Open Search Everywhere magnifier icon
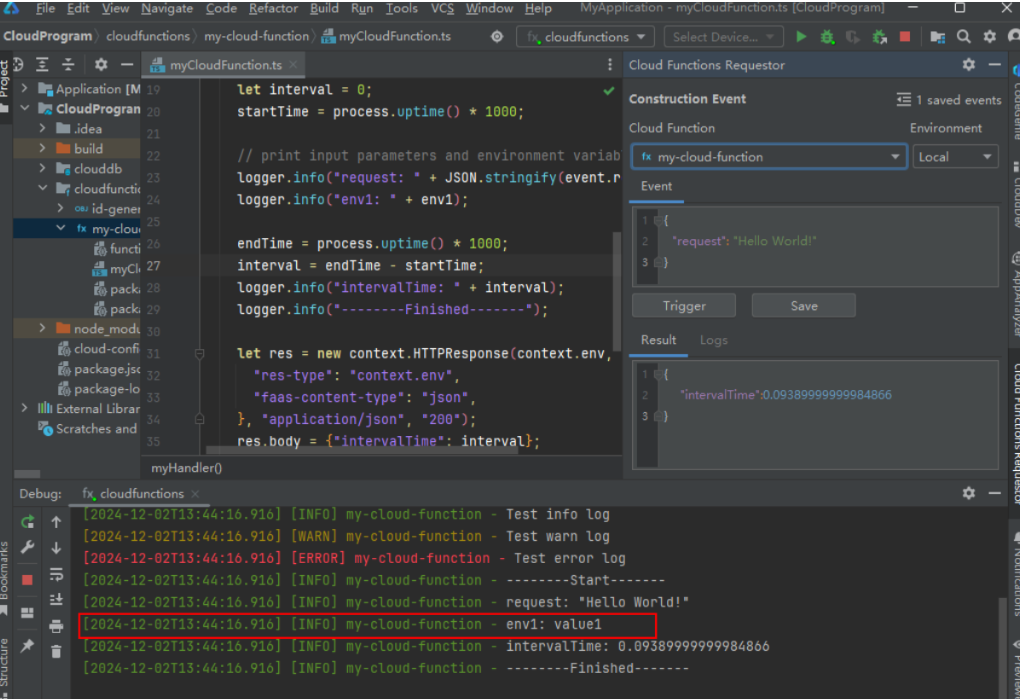This screenshot has width=1020, height=699. click(x=963, y=37)
